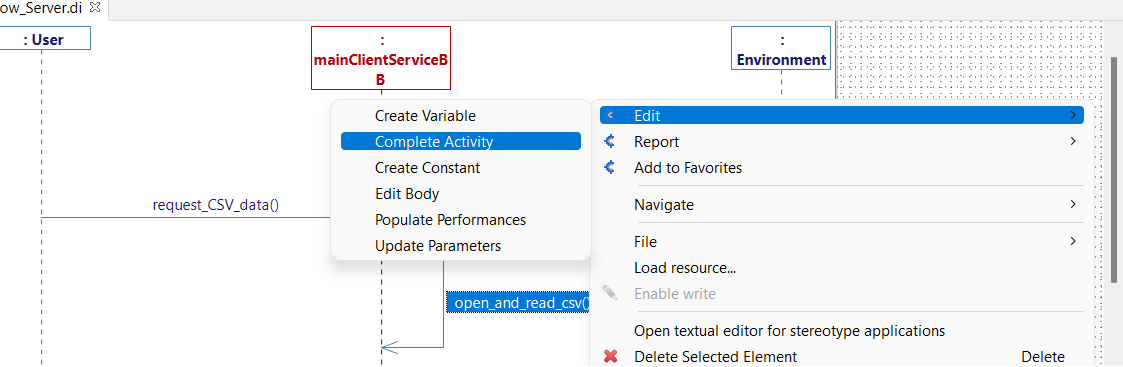Screen dimensions: 1123x367
Task: Select Load resource... option
Action: tap(842, 268)
